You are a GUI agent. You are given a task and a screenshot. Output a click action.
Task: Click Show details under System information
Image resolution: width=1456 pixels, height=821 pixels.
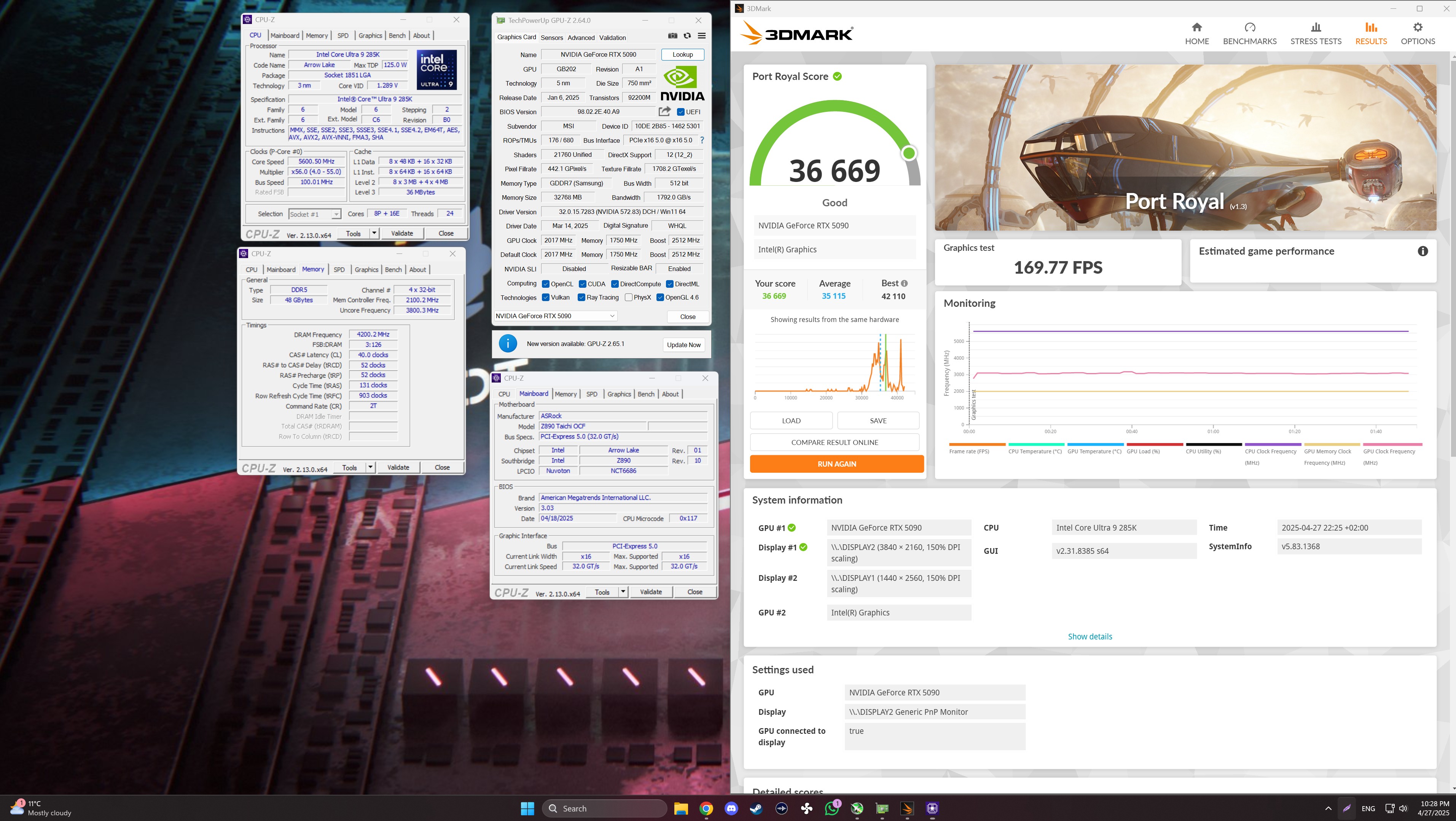1090,636
